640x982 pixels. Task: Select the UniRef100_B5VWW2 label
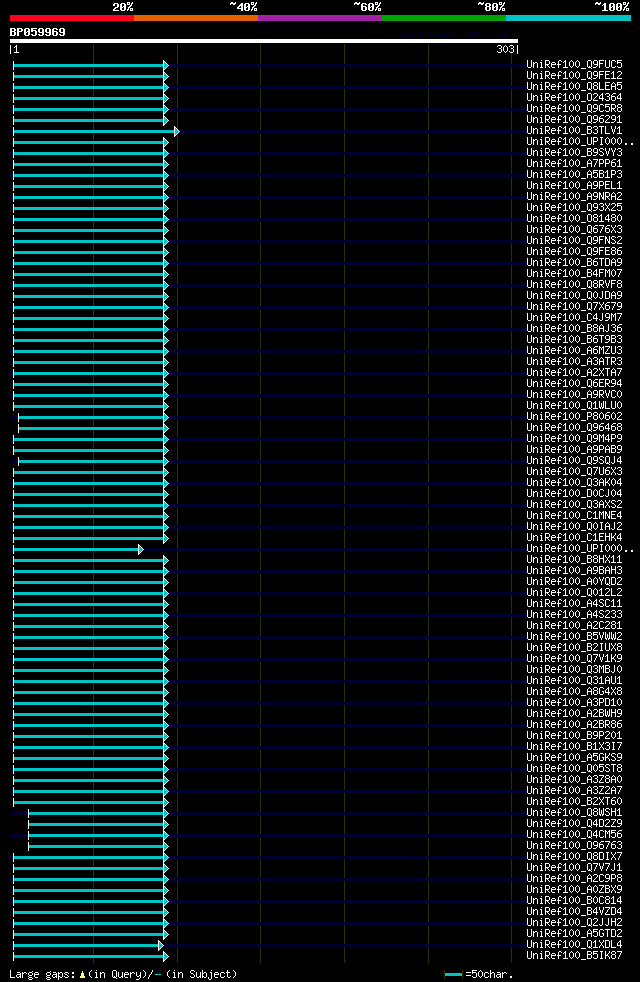pos(574,637)
